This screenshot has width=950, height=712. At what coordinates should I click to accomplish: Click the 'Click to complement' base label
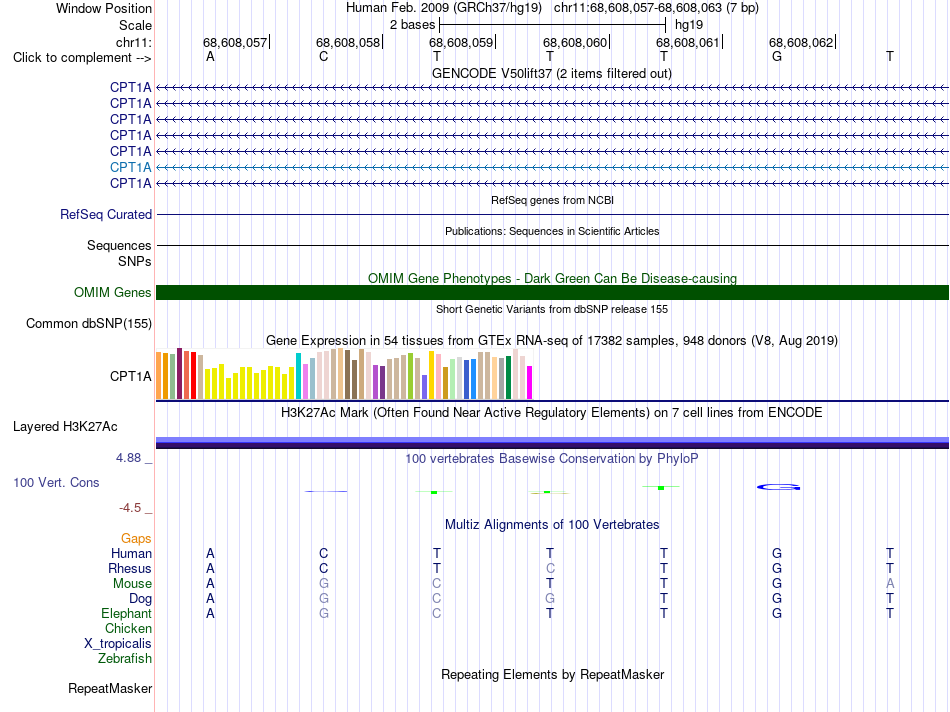tap(82, 58)
